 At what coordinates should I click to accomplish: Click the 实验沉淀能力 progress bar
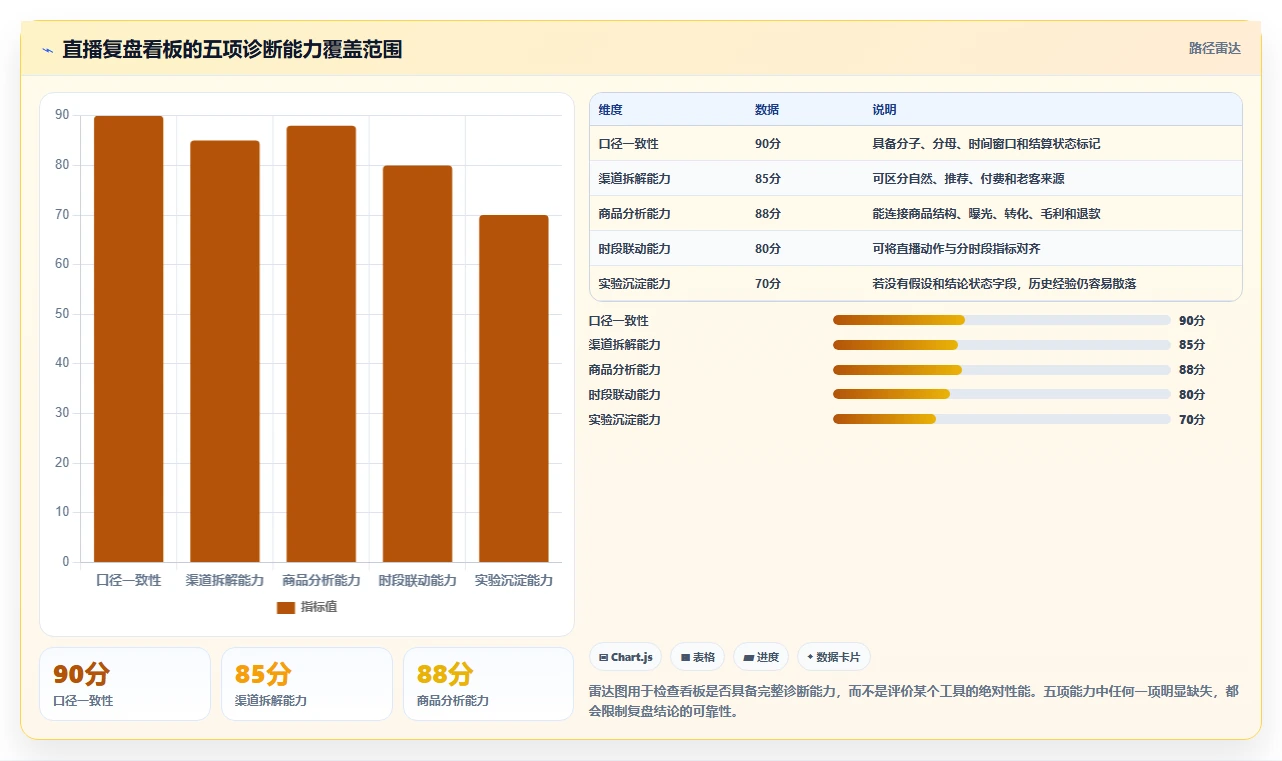point(1001,419)
